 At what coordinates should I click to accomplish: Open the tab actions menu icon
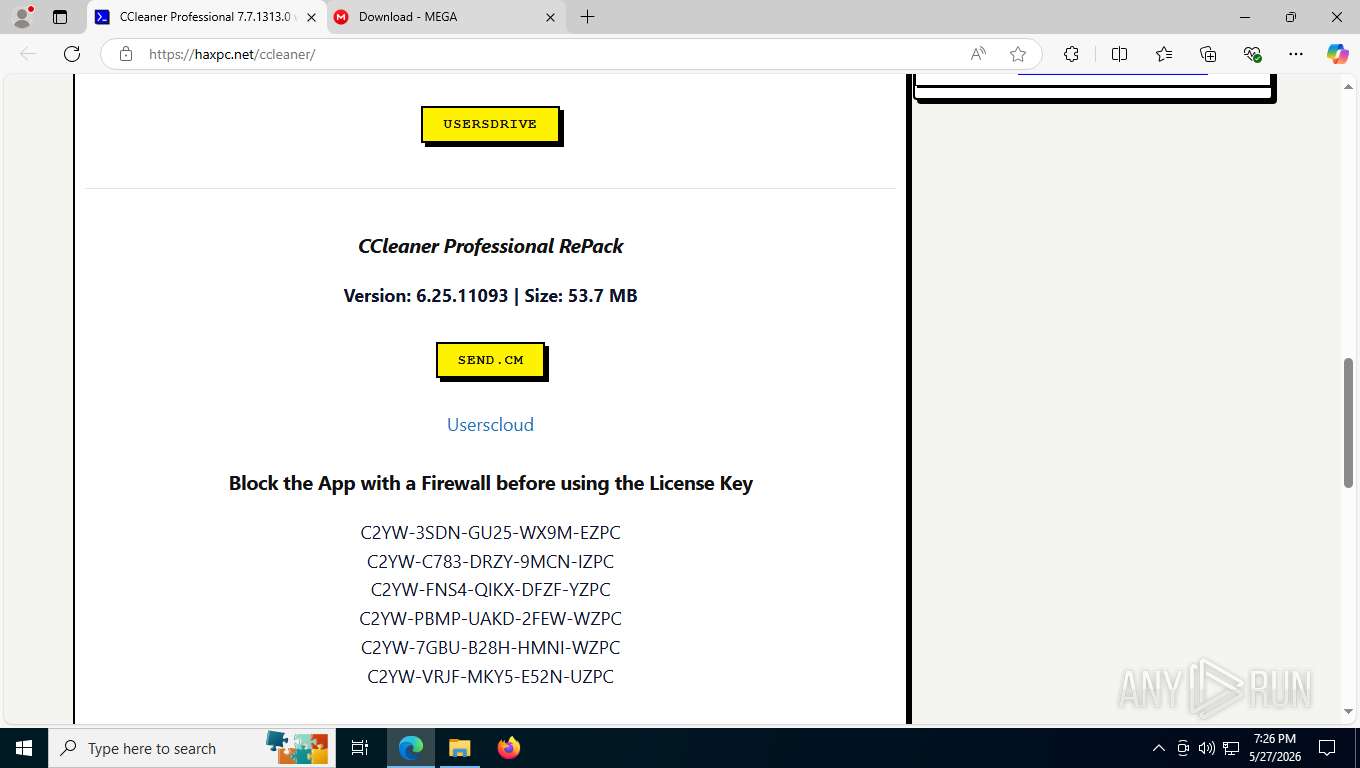coord(60,17)
